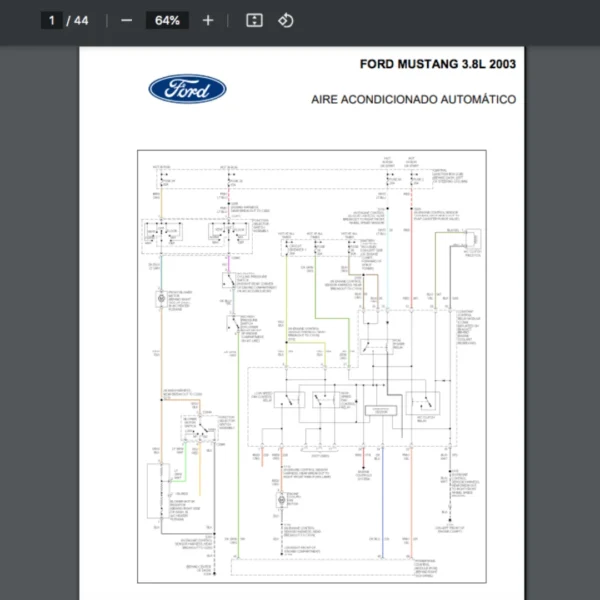
Task: Click the A/C clutch field coil symbol
Action: (472, 240)
